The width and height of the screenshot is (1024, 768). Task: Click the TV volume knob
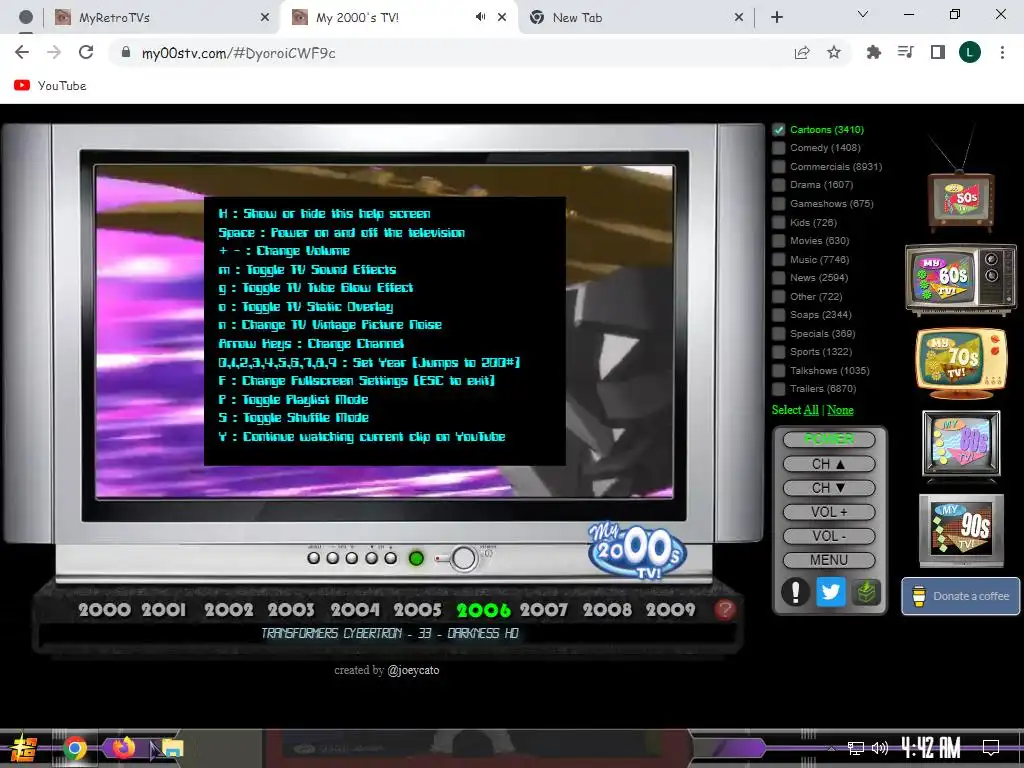(x=464, y=558)
